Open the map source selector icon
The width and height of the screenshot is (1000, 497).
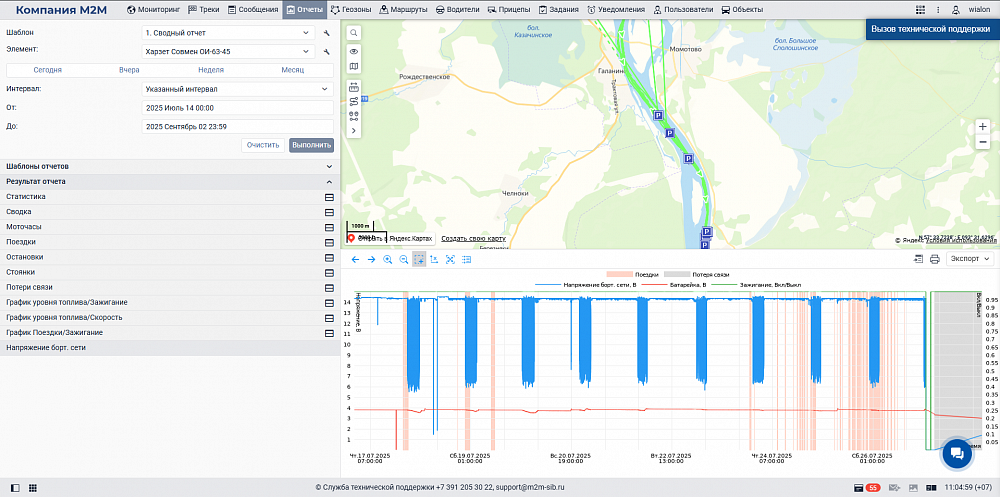(x=353, y=66)
